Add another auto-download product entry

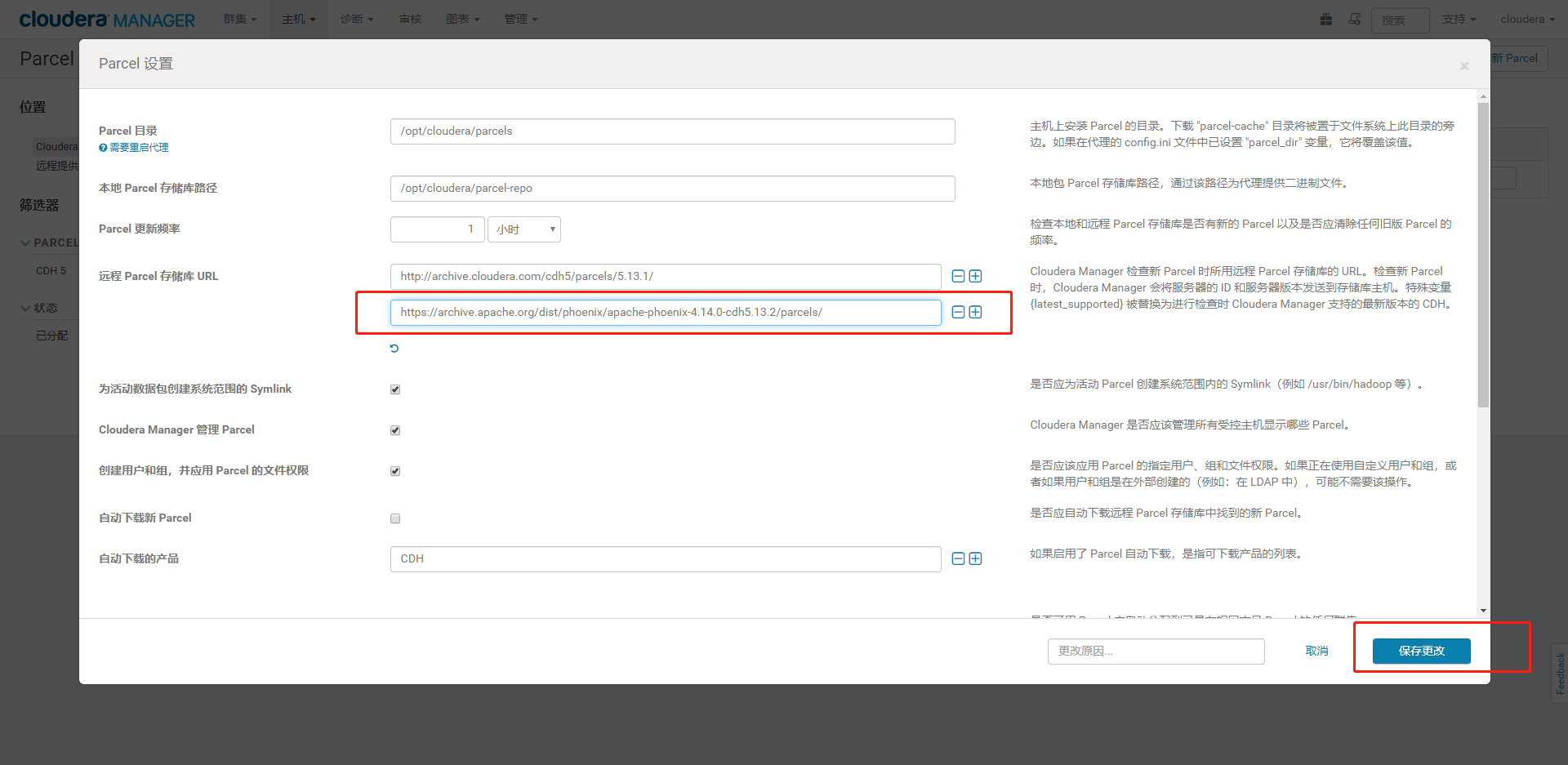(x=975, y=558)
